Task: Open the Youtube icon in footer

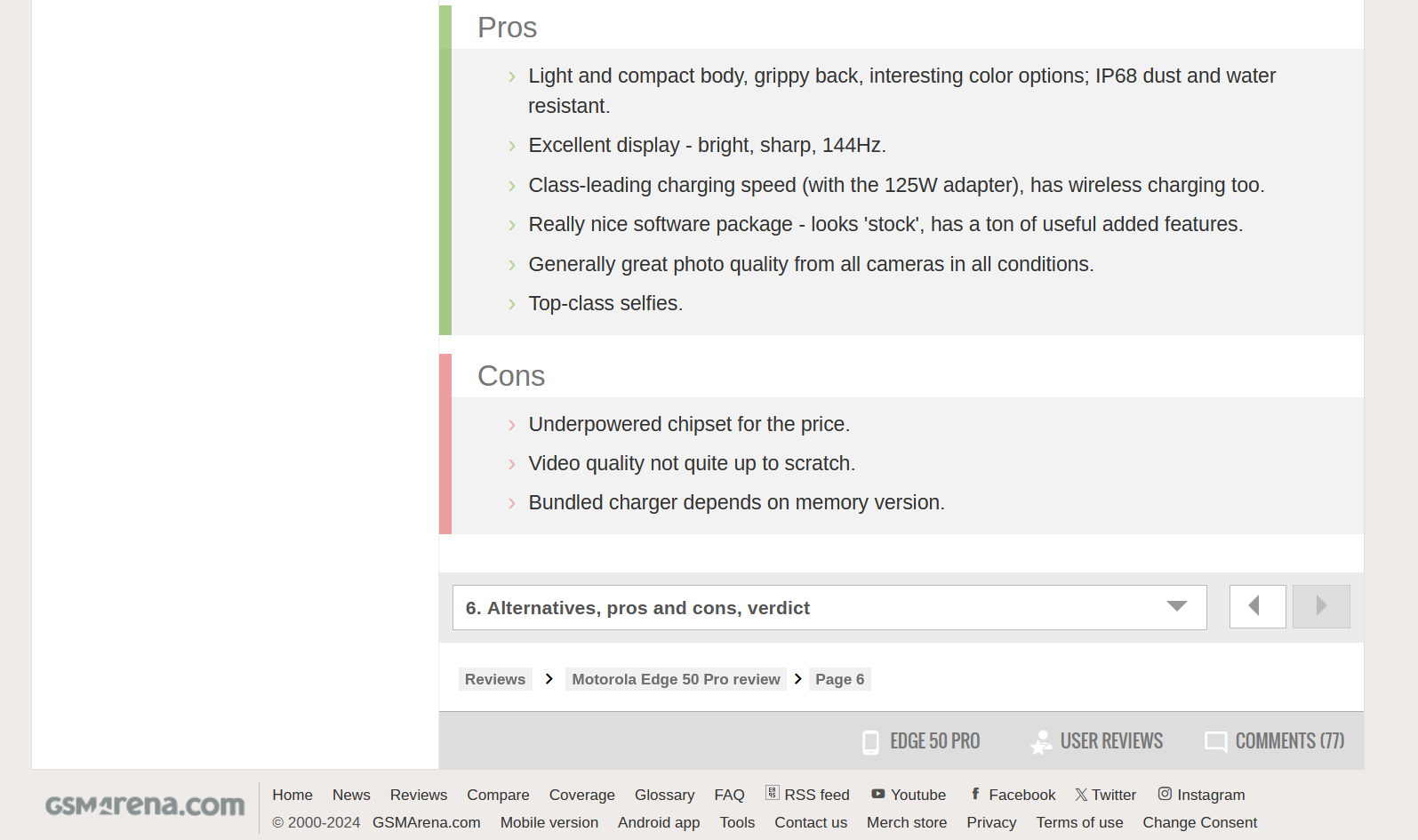Action: [878, 794]
